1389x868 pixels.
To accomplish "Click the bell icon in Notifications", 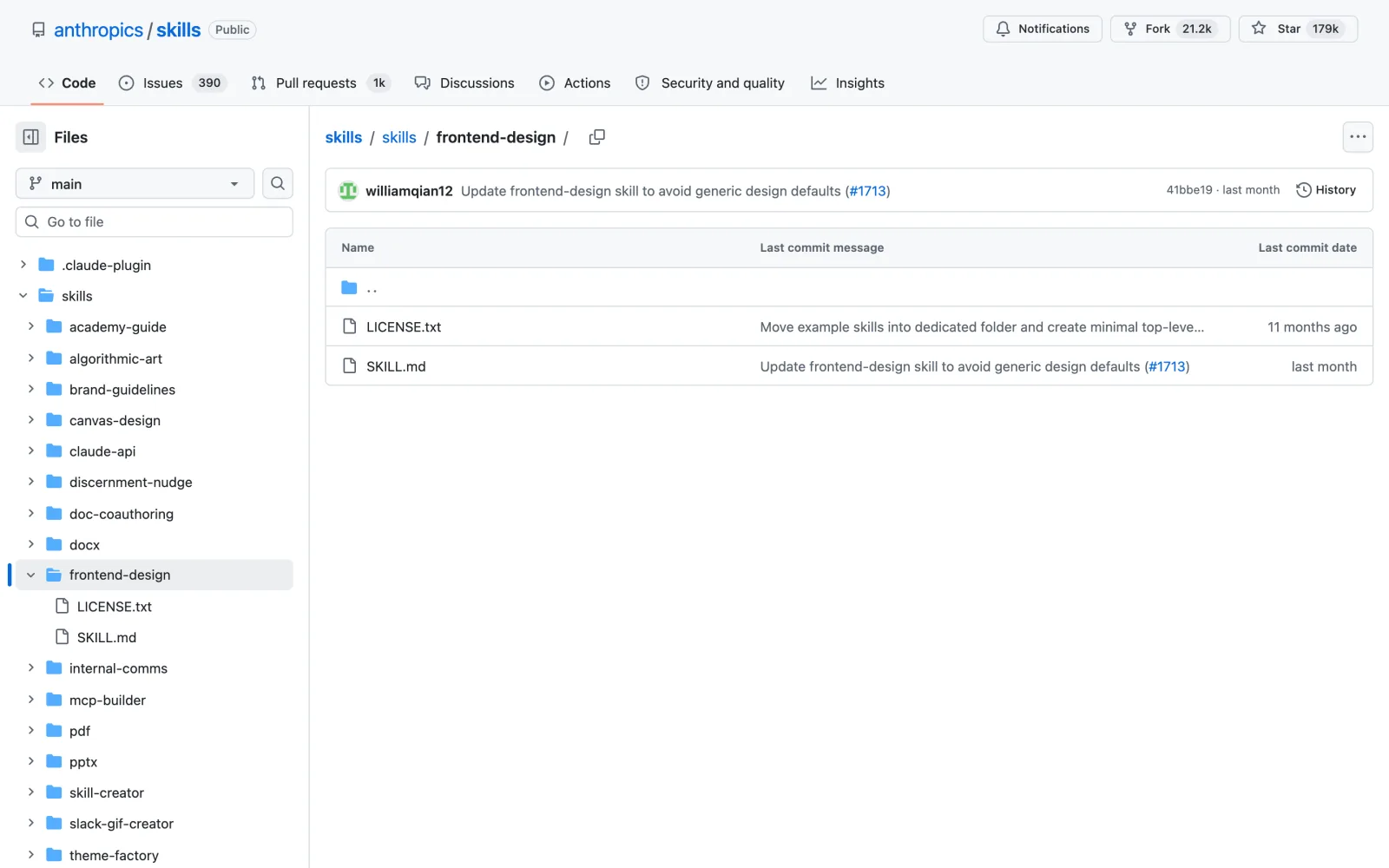I will tap(1003, 29).
